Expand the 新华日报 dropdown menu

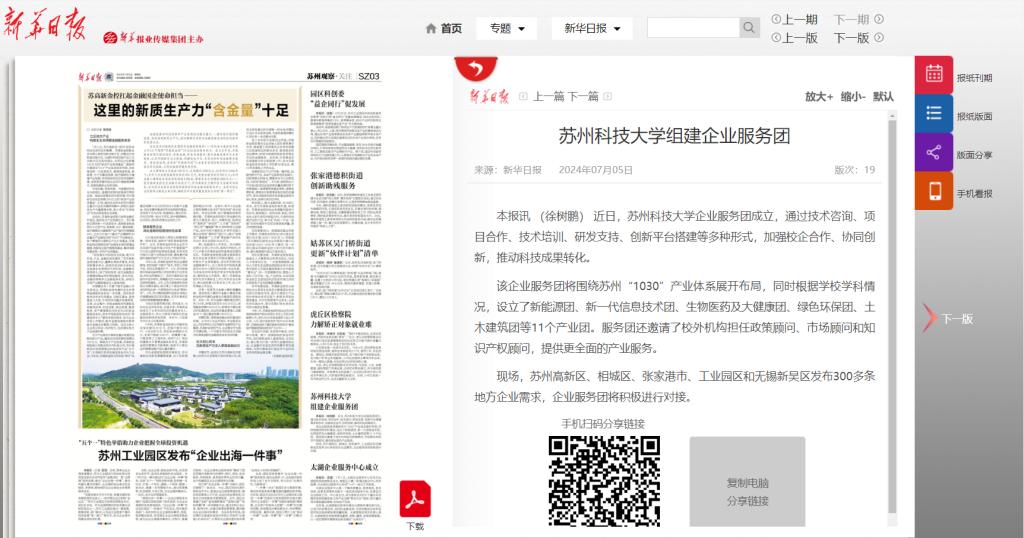[592, 29]
